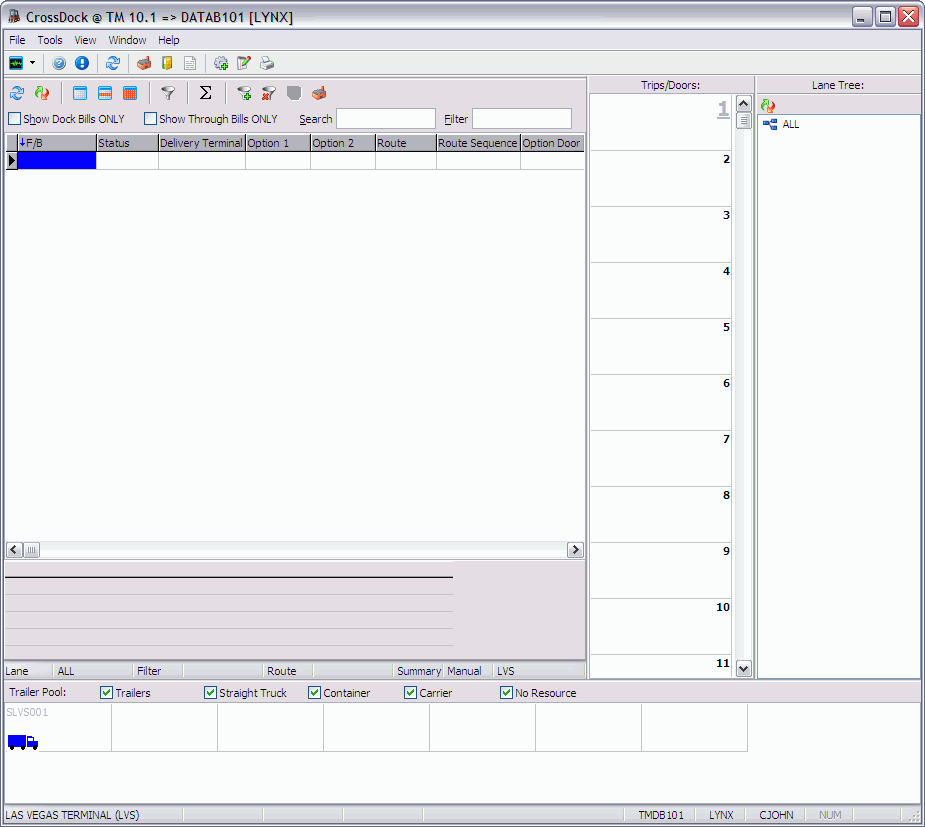This screenshot has width=925, height=827.
Task: Check the Show Through Bills ONLY option
Action: click(x=150, y=118)
